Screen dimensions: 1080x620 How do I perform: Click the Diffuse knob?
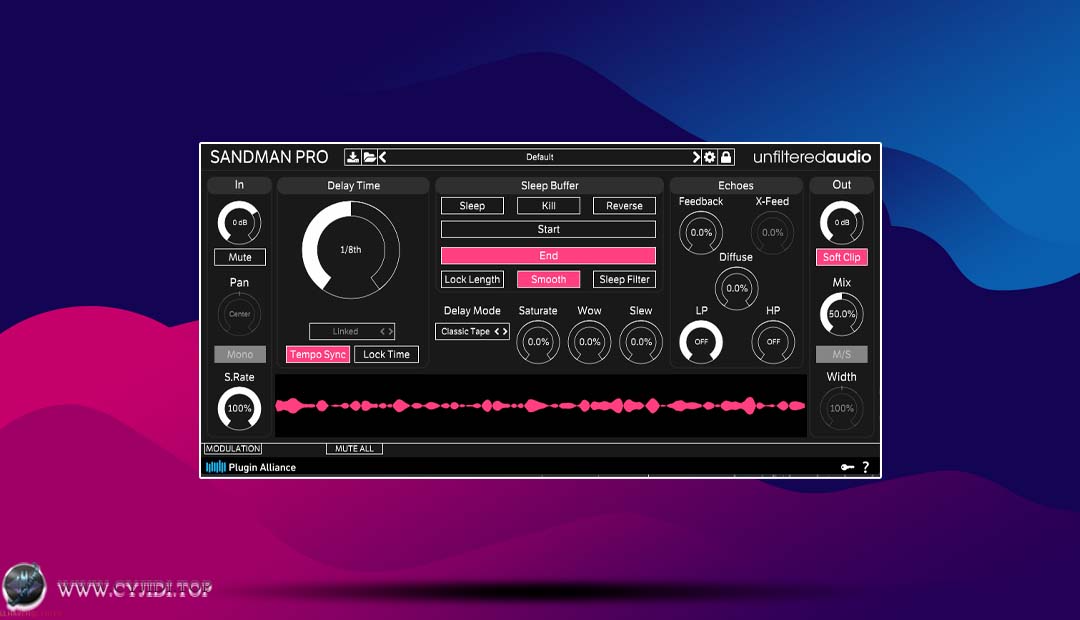pos(736,288)
